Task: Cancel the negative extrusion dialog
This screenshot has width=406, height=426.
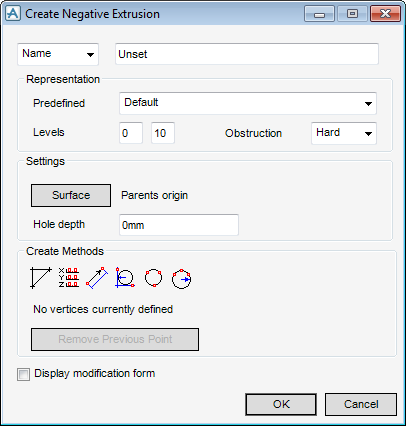Action: point(361,404)
